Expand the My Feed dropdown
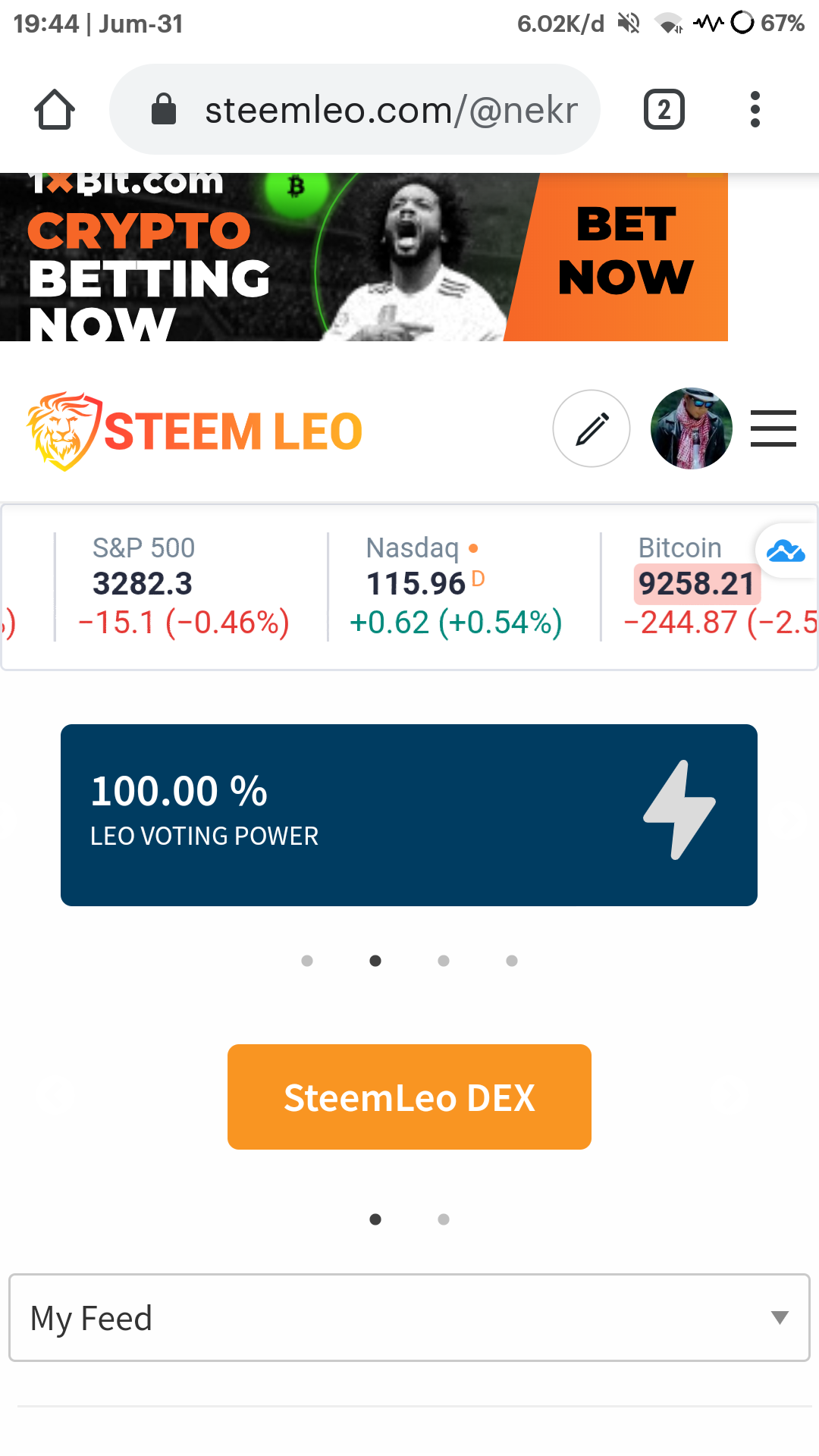This screenshot has height=1456, width=819. [409, 1318]
